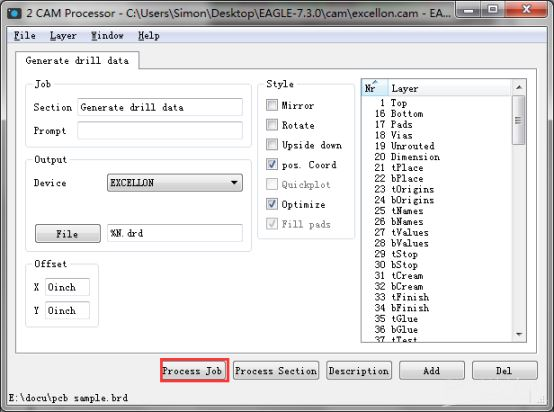This screenshot has height=412, width=554.
Task: Select layer 30 bStop
Action: tap(437, 265)
